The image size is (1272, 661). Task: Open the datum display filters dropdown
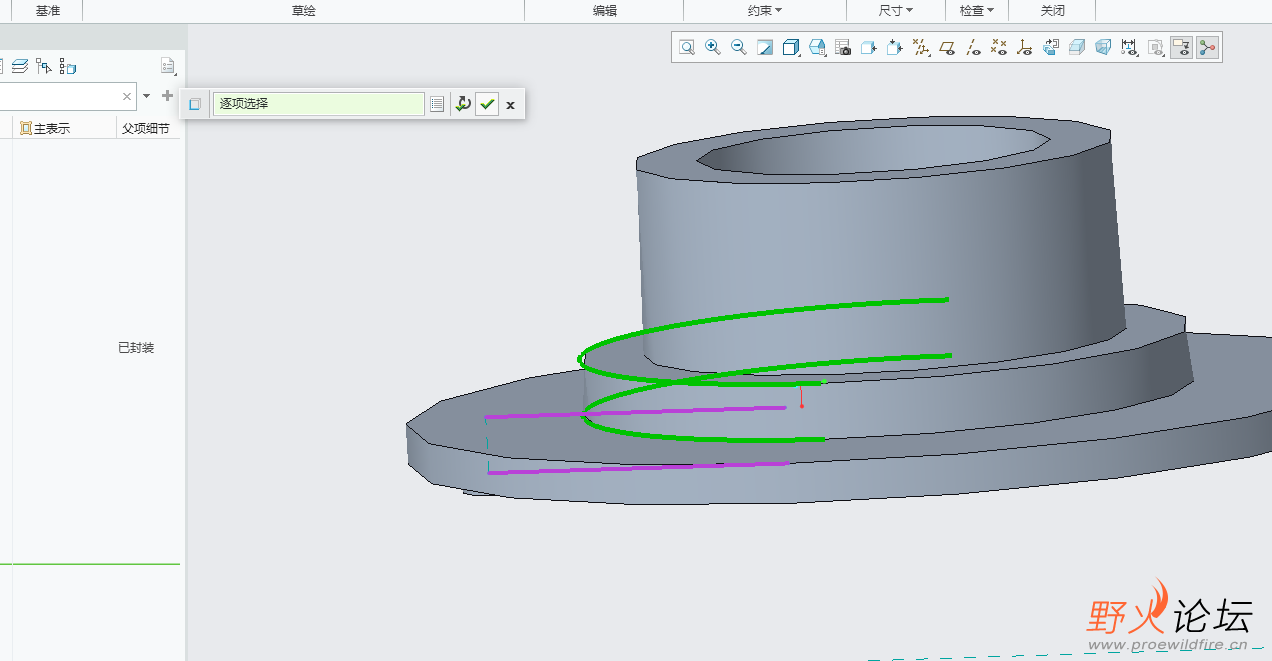tap(921, 47)
